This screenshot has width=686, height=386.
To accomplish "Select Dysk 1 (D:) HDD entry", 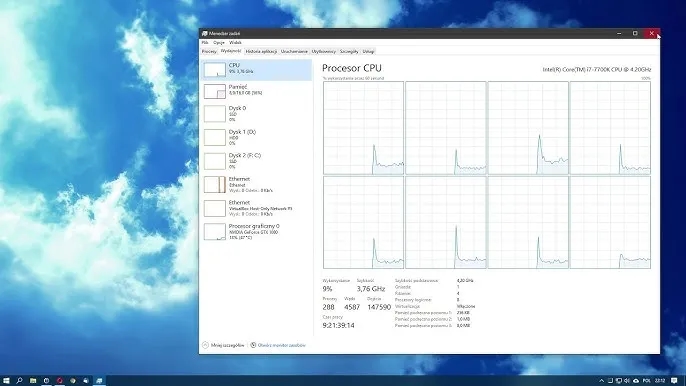I will tap(256, 137).
